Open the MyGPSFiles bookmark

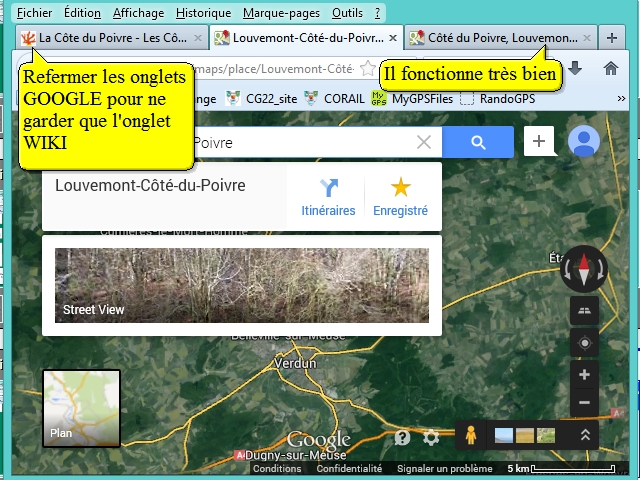pos(412,99)
